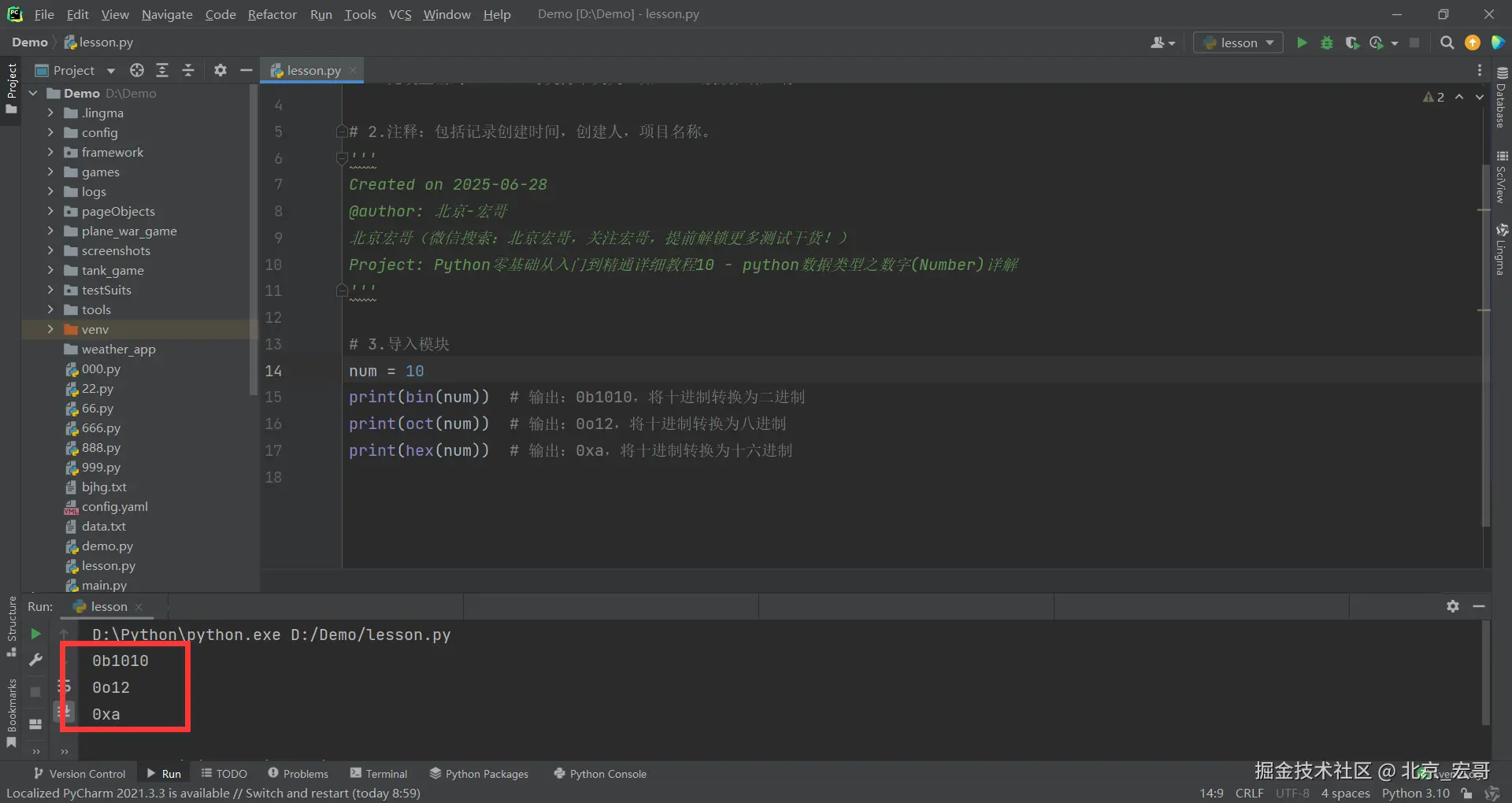The image size is (1512, 803).
Task: Hide the Run tool window
Action: 1479,606
